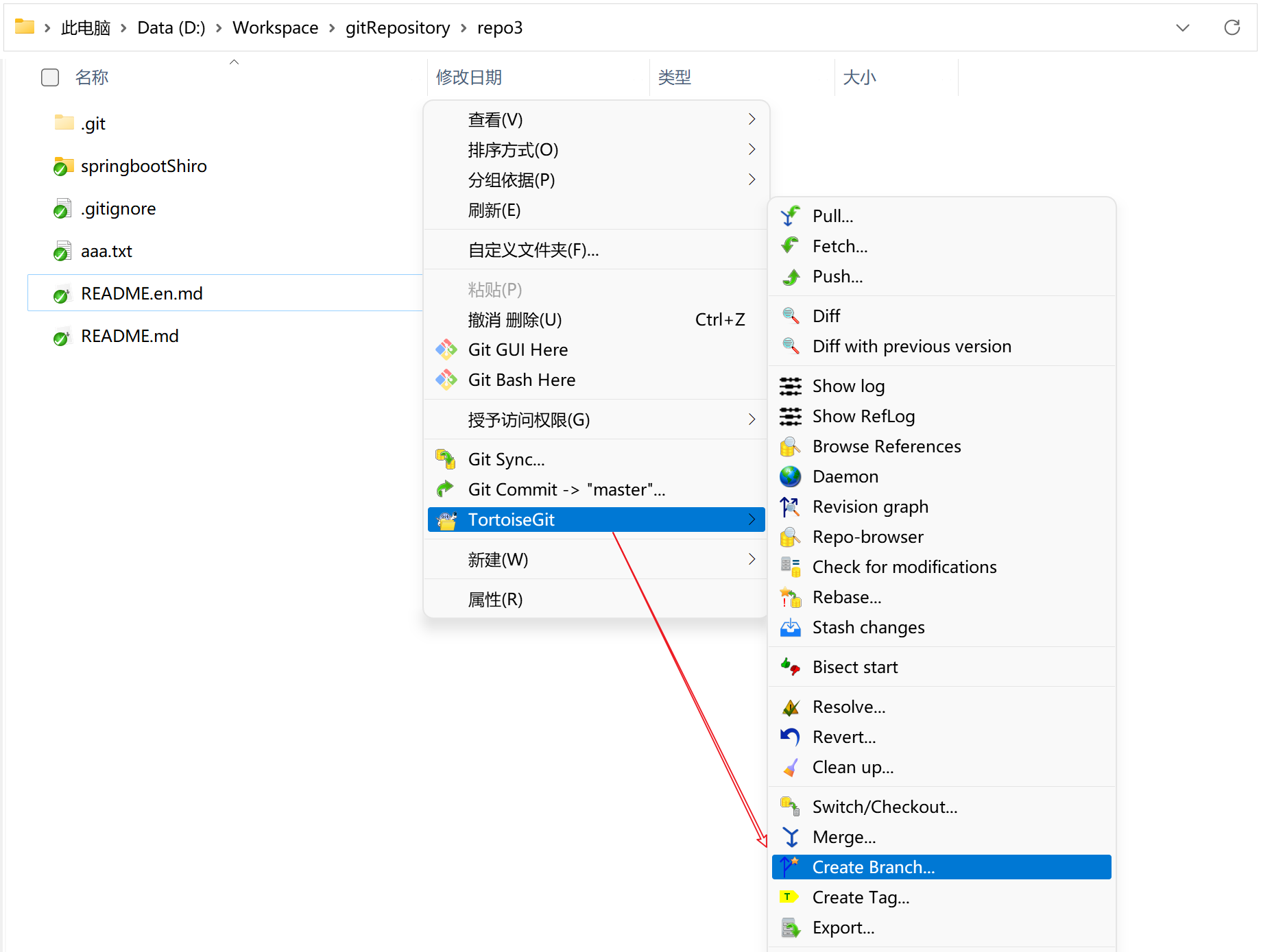The width and height of the screenshot is (1261, 952).
Task: Select Create Branch... menu entry
Action: click(x=873, y=867)
